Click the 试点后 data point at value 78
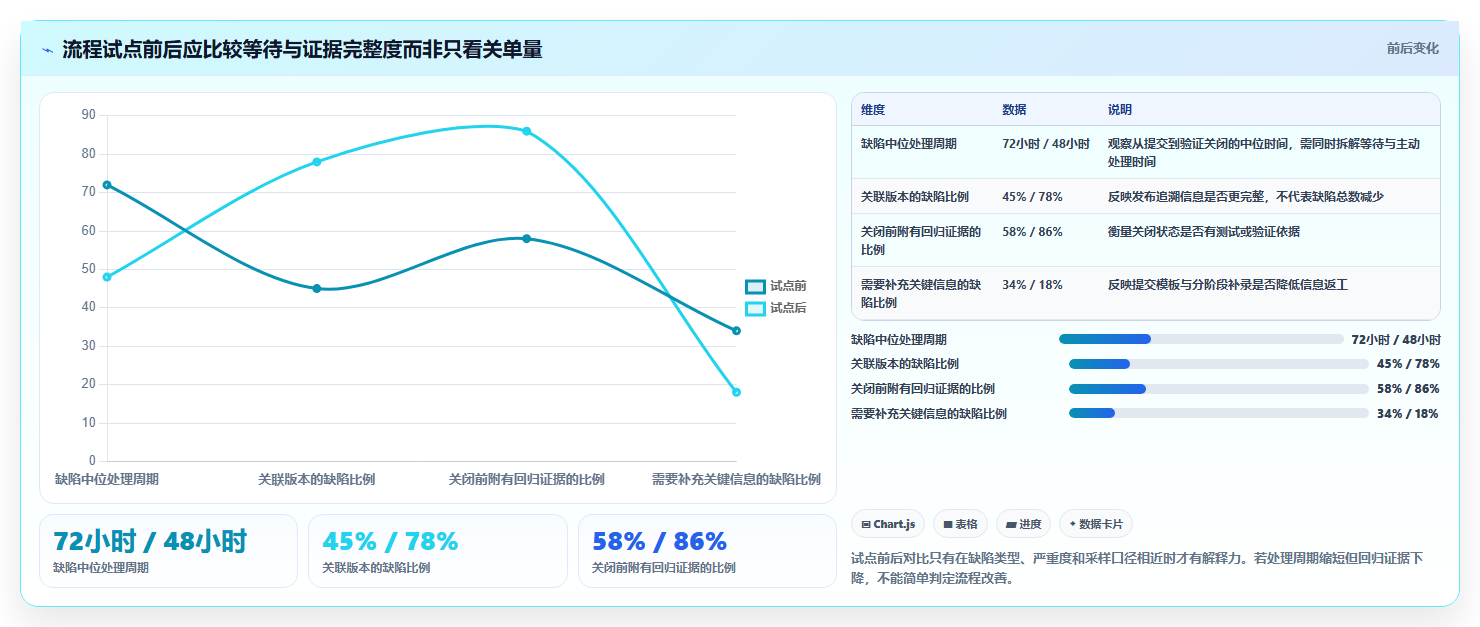This screenshot has height=627, width=1480. click(317, 161)
